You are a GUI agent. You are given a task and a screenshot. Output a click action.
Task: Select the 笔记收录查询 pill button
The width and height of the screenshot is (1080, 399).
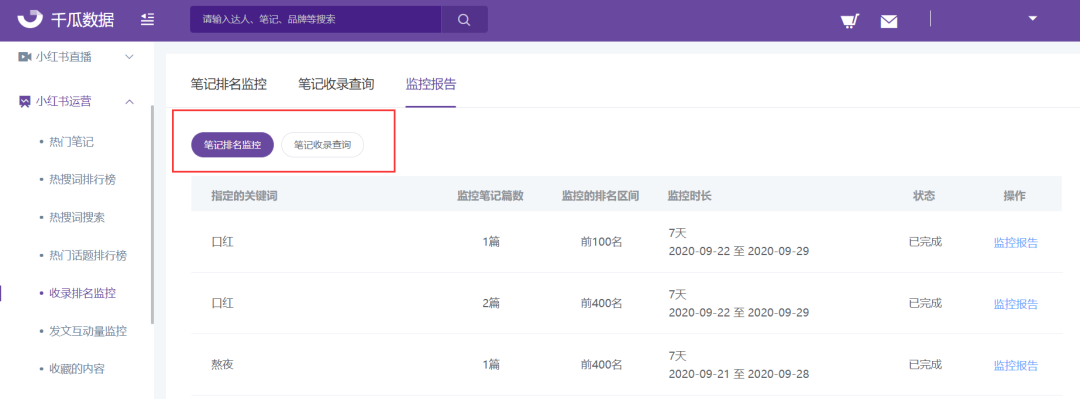[x=322, y=145]
